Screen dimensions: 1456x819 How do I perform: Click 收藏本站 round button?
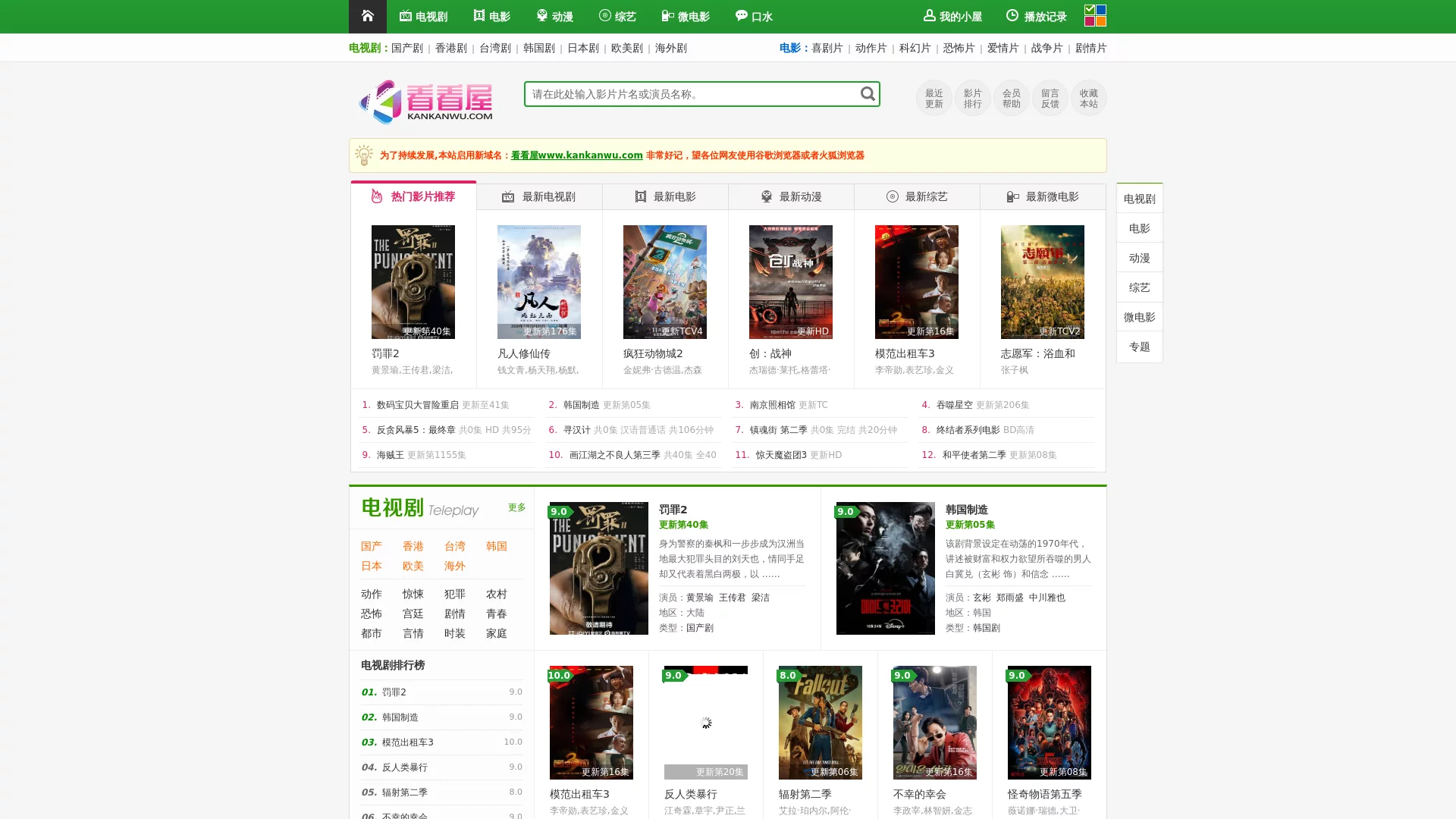[x=1088, y=99]
